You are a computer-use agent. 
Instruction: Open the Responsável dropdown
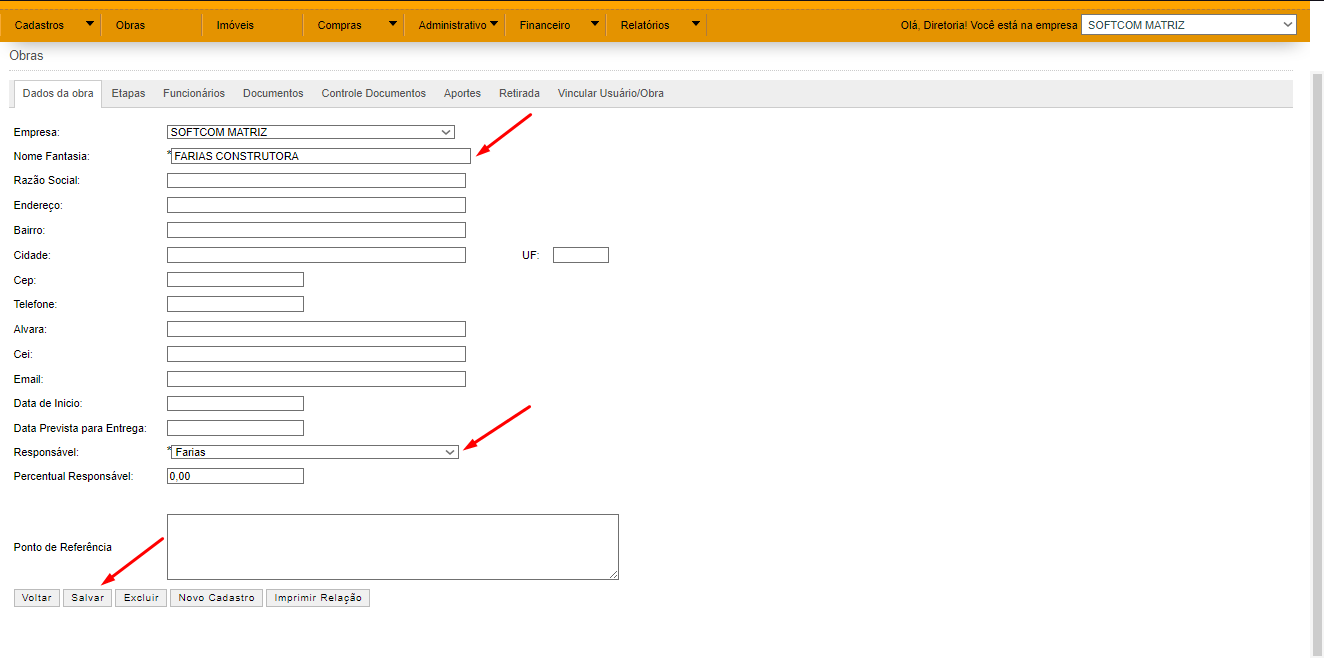(x=314, y=452)
